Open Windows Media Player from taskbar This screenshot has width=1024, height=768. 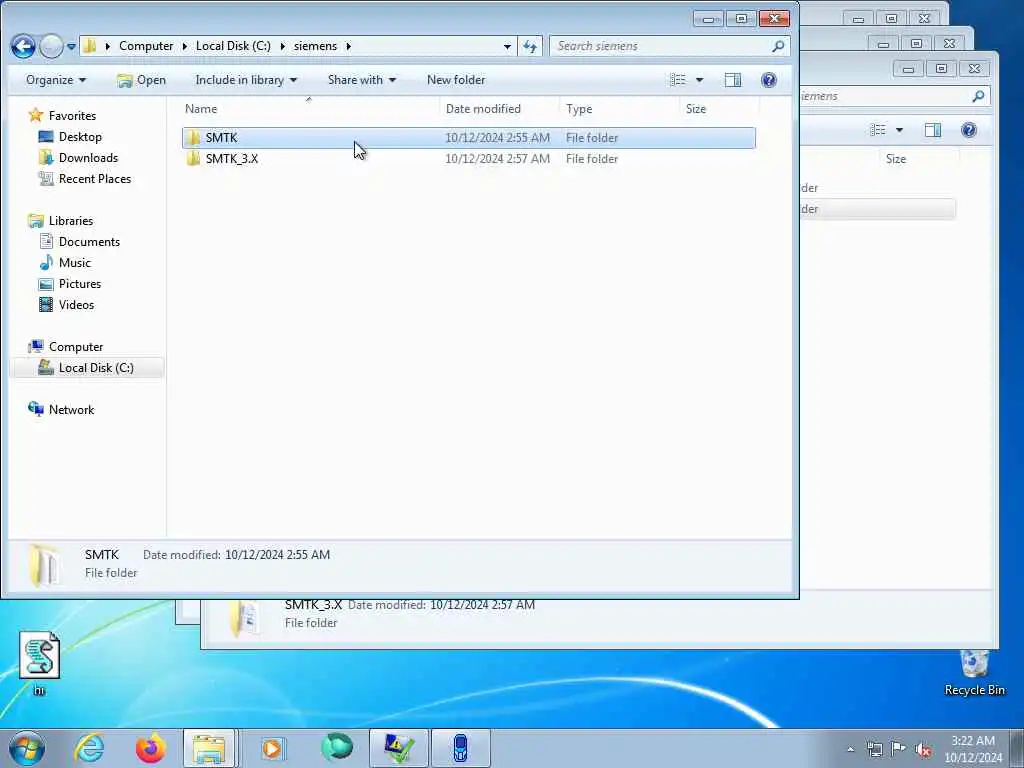(x=272, y=748)
